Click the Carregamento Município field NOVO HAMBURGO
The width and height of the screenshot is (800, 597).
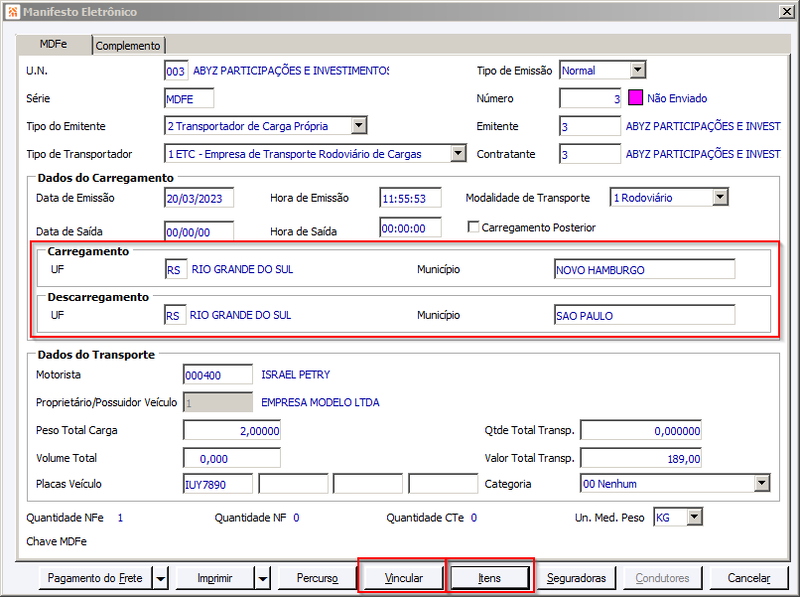[x=644, y=269]
